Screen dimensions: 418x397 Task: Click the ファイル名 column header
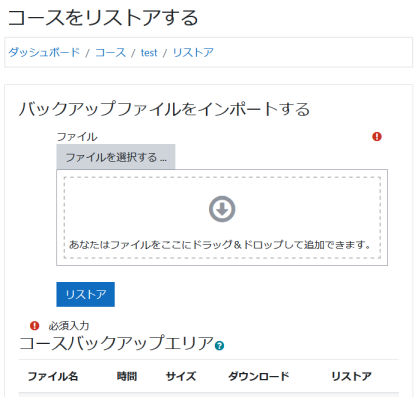click(x=53, y=376)
